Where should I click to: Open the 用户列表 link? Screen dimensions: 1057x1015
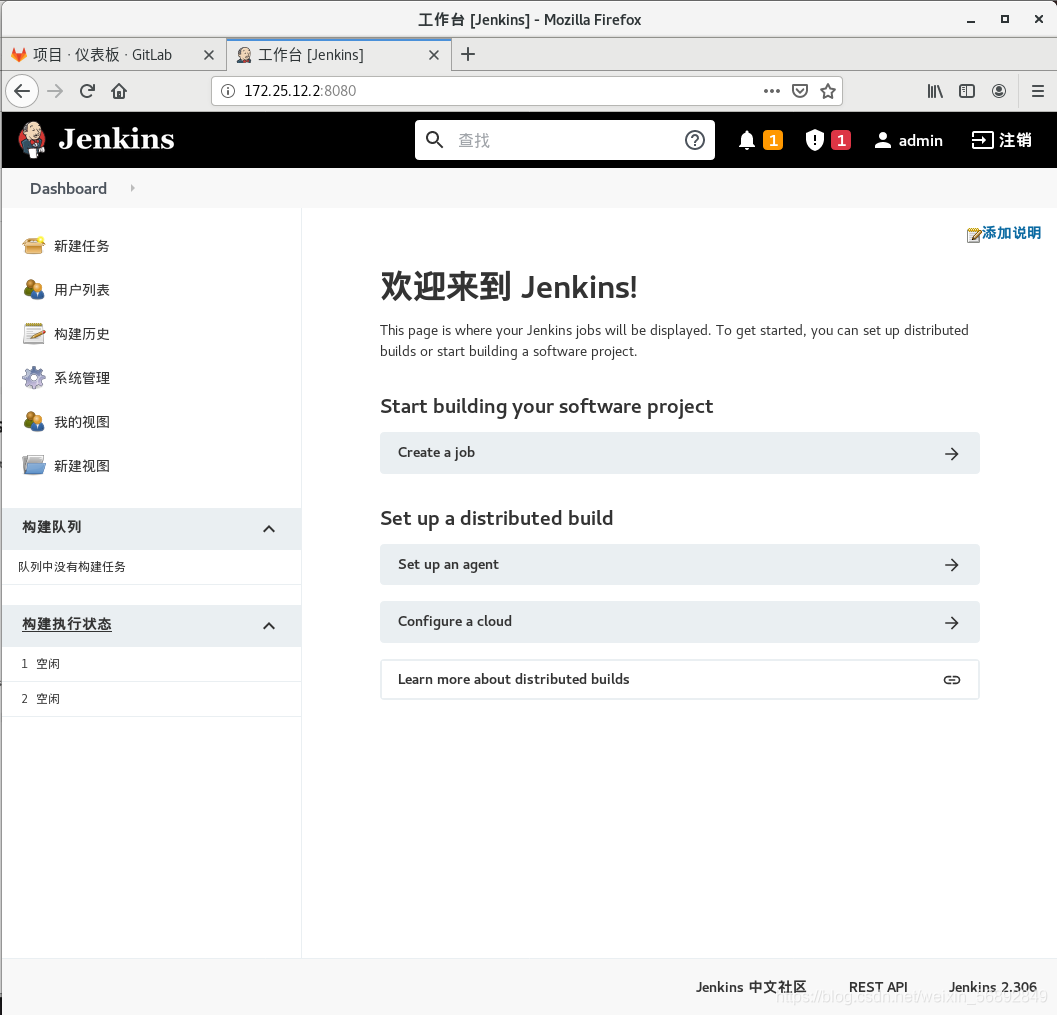tap(82, 290)
